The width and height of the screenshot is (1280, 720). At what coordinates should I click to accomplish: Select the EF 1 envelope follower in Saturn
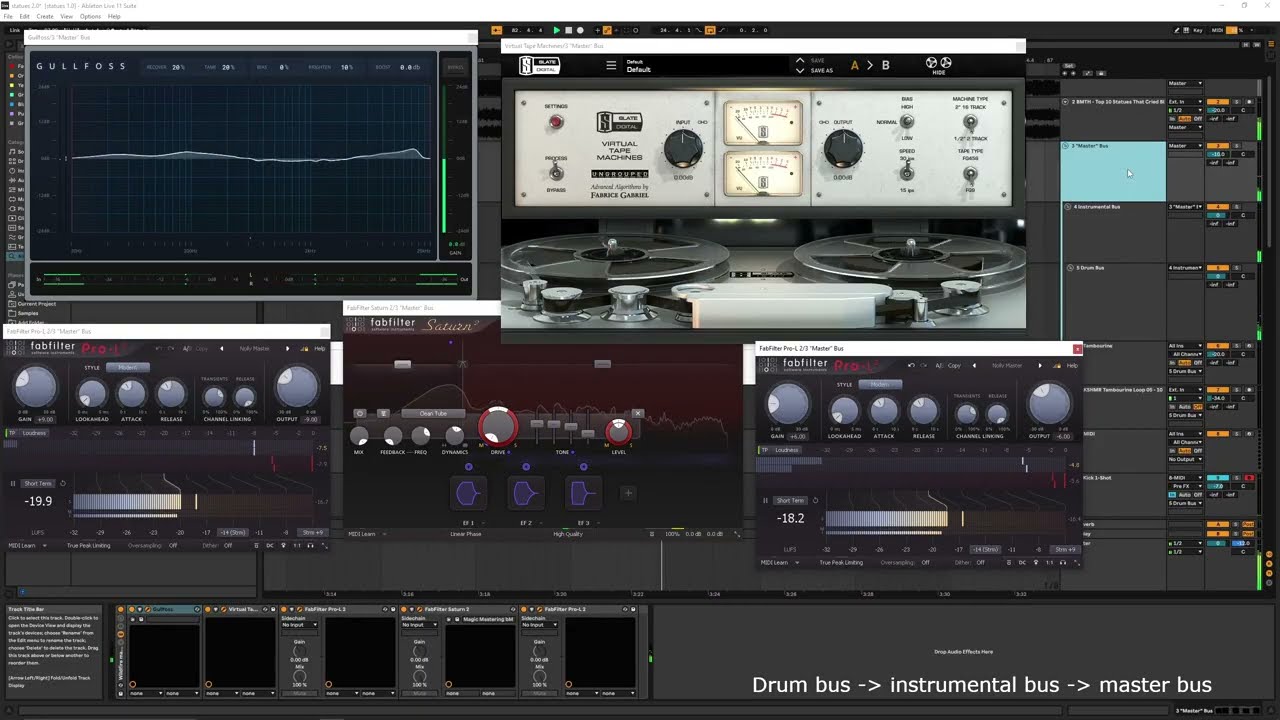467,493
